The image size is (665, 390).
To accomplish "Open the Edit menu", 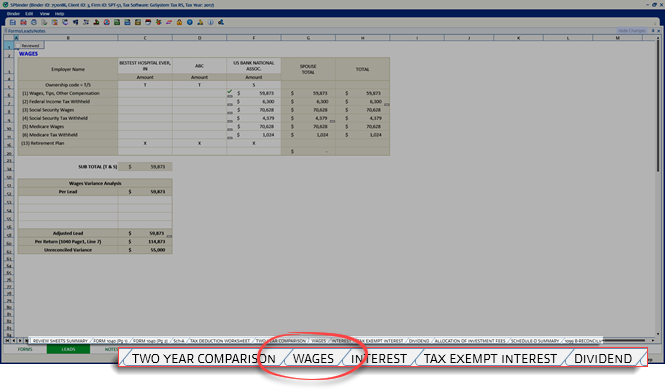I will pos(29,14).
